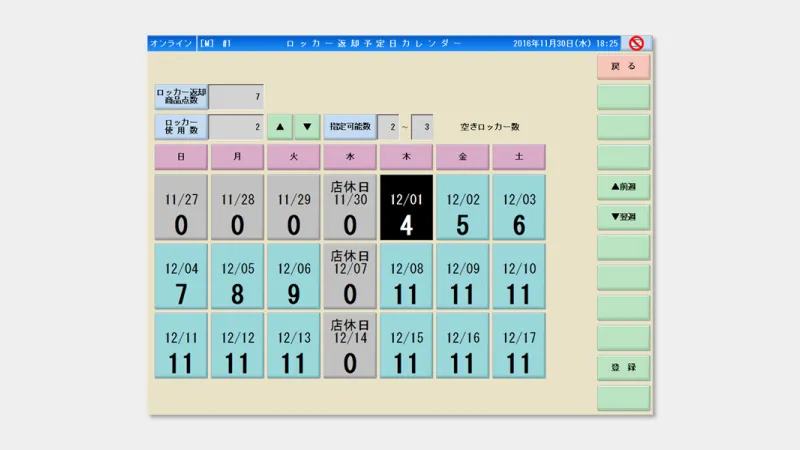Select the 12/02 calendar cell

(462, 207)
